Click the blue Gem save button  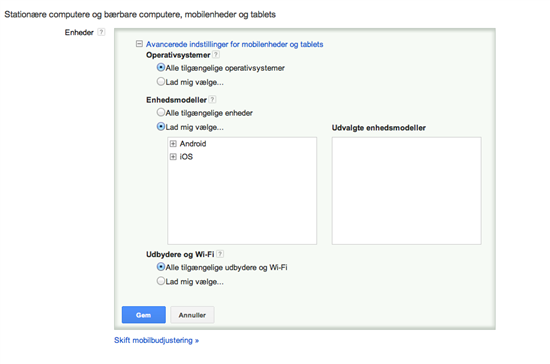point(144,315)
